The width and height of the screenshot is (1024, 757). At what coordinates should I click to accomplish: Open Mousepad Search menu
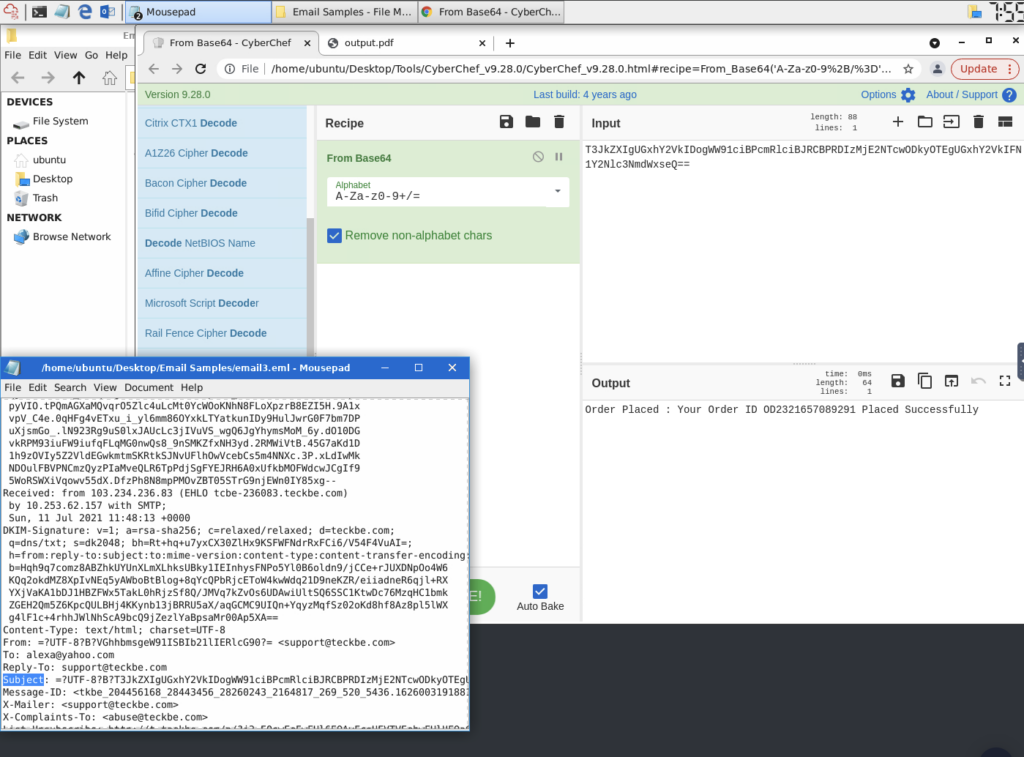(70, 387)
